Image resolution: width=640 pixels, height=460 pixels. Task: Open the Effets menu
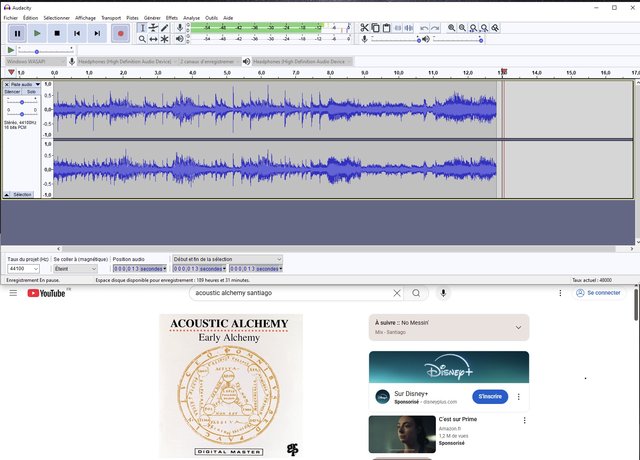pos(172,18)
